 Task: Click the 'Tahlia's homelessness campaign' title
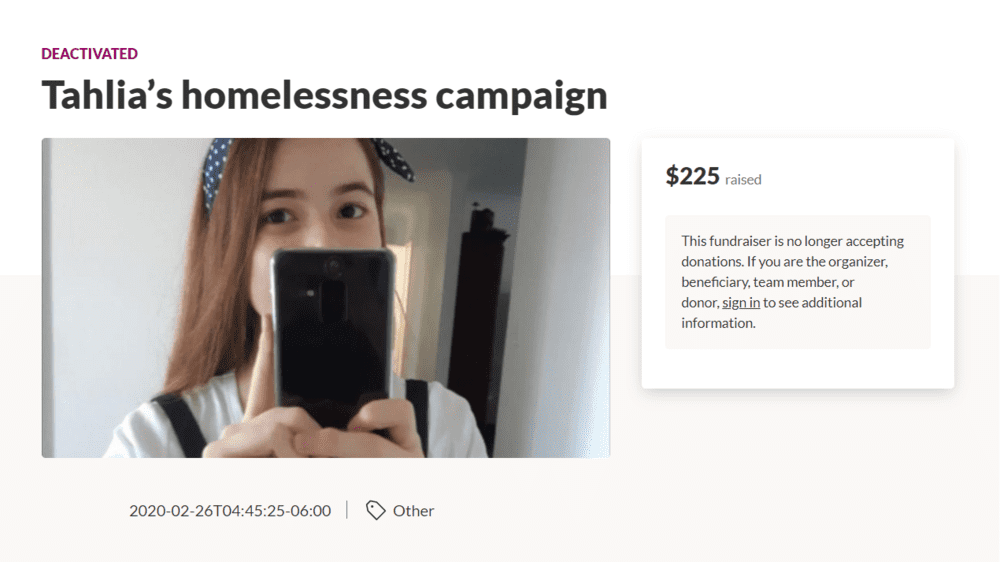point(325,96)
